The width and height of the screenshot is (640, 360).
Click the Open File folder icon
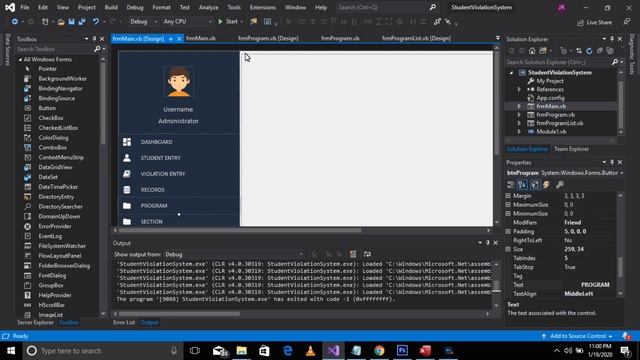coord(61,22)
